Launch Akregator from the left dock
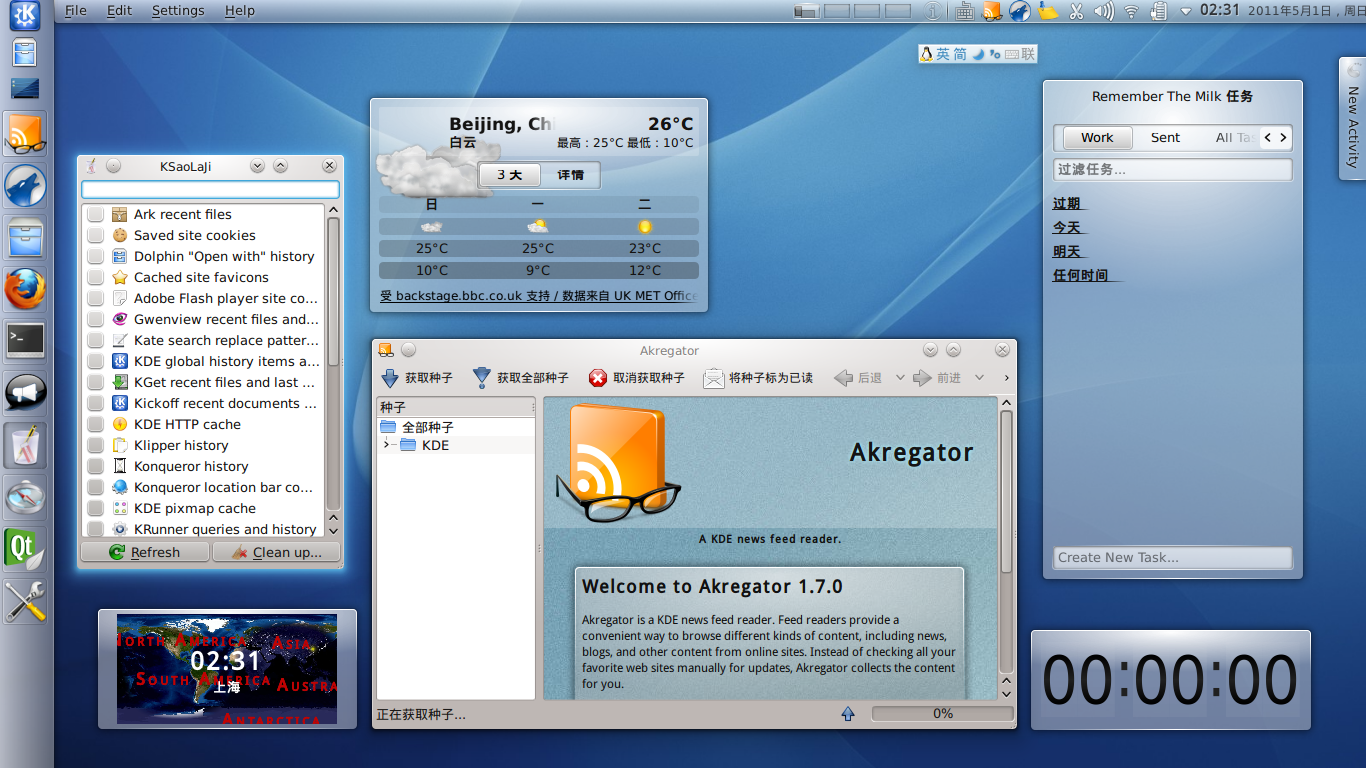The image size is (1366, 768). point(25,134)
